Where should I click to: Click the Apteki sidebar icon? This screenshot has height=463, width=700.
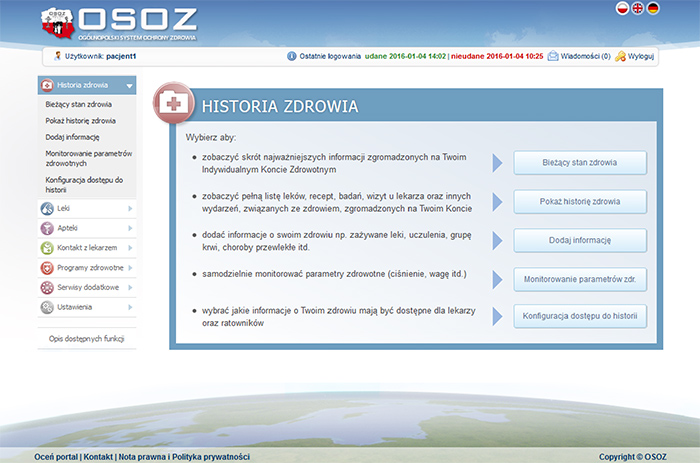(x=47, y=228)
